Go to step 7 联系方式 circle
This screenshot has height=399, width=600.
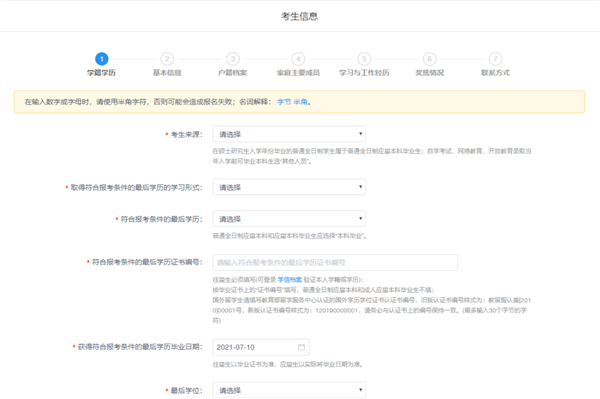495,59
